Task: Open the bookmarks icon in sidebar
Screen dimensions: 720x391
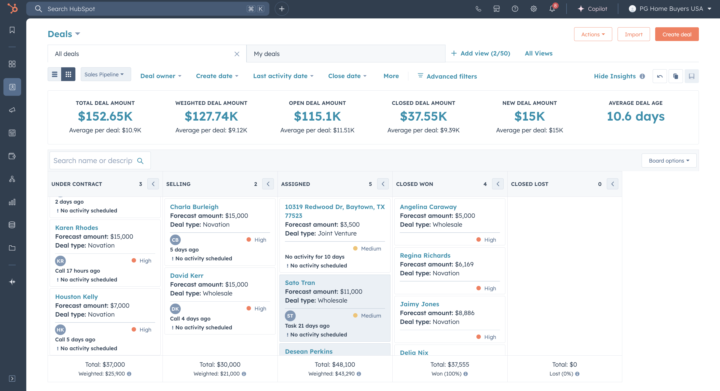Action: [12, 30]
